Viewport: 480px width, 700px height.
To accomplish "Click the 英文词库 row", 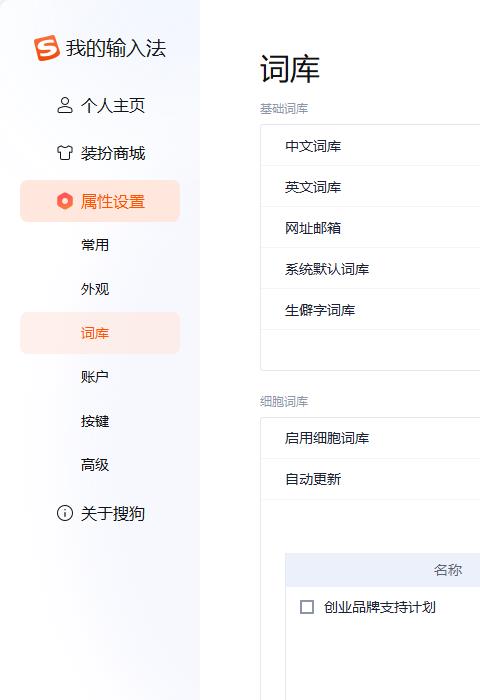I will [x=370, y=187].
